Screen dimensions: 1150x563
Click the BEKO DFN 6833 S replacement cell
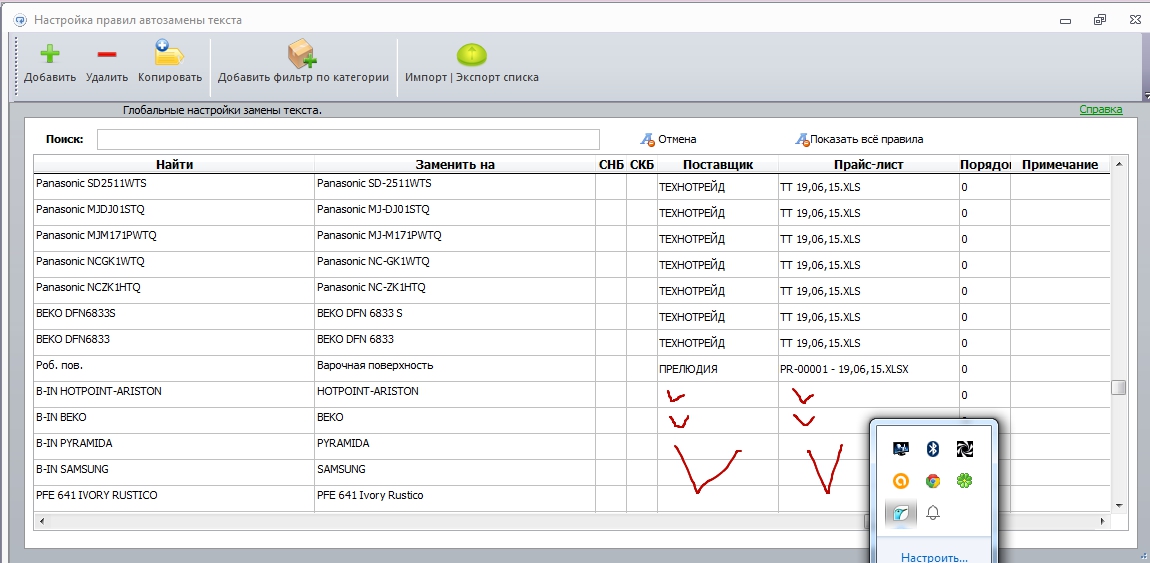(455, 316)
